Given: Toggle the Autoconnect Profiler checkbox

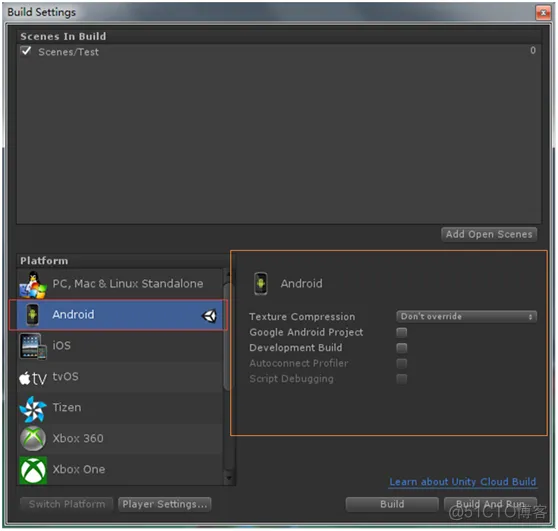Looking at the screenshot, I should (x=401, y=363).
